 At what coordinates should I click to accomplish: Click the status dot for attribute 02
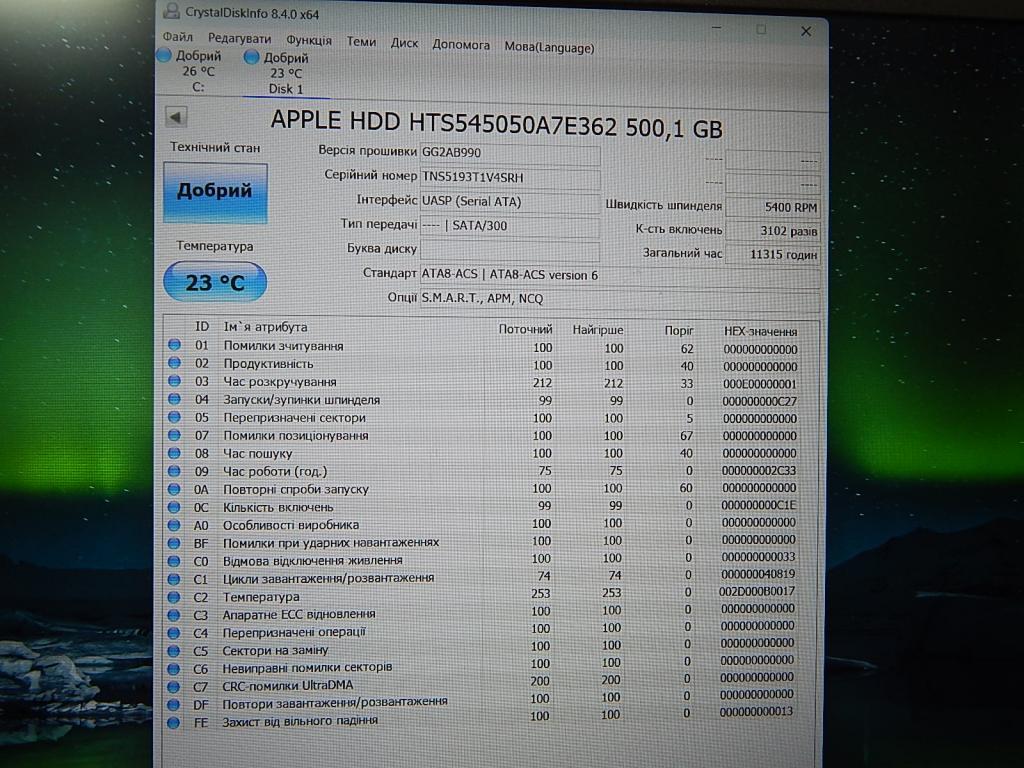[x=174, y=362]
